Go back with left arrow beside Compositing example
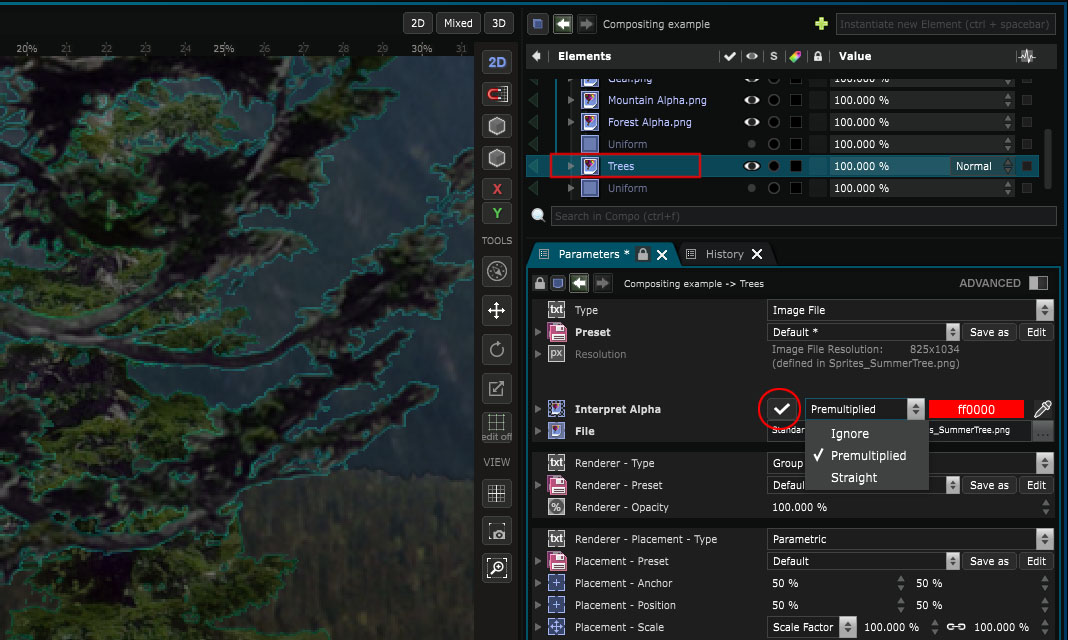Viewport: 1068px width, 640px height. pyautogui.click(x=563, y=24)
